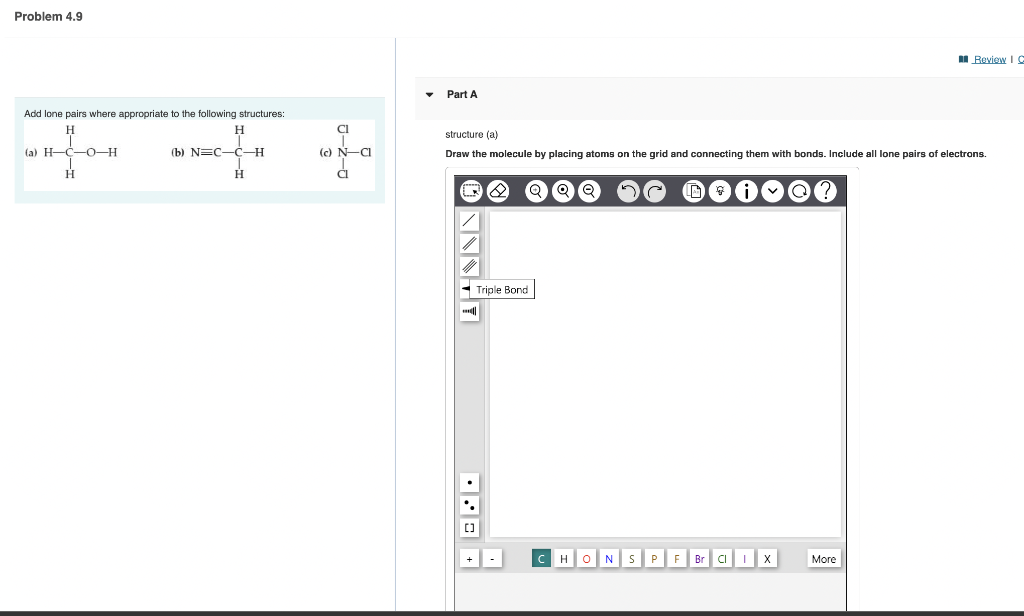Select the Triple Bond tool
Viewport: 1024px width, 616px height.
coord(469,265)
